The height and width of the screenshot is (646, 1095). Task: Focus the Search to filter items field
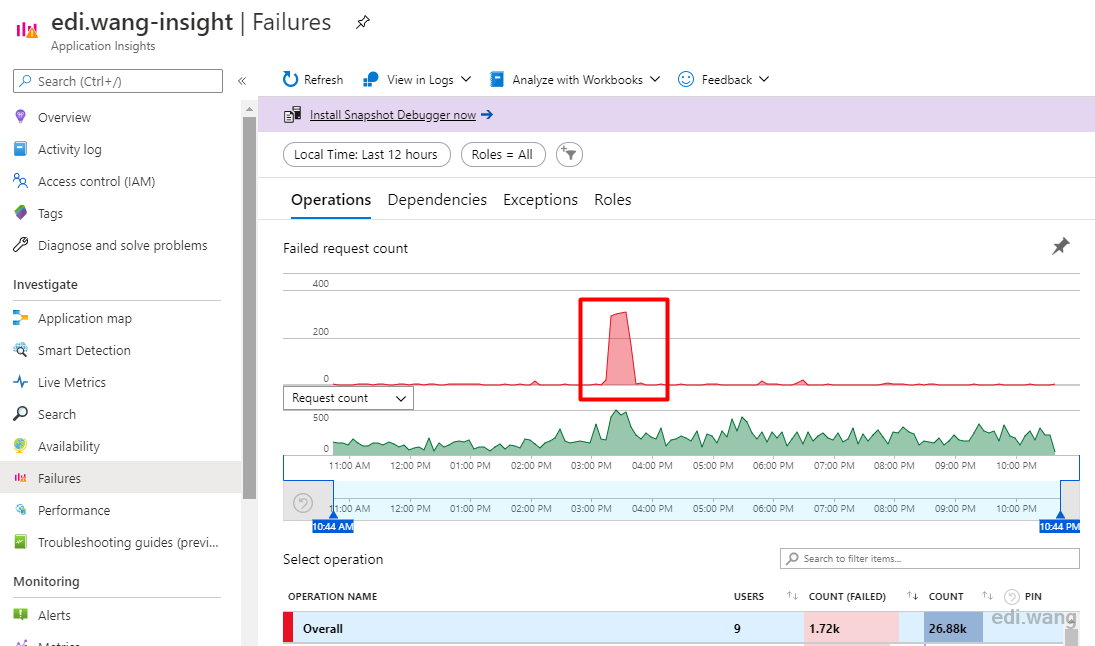929,559
